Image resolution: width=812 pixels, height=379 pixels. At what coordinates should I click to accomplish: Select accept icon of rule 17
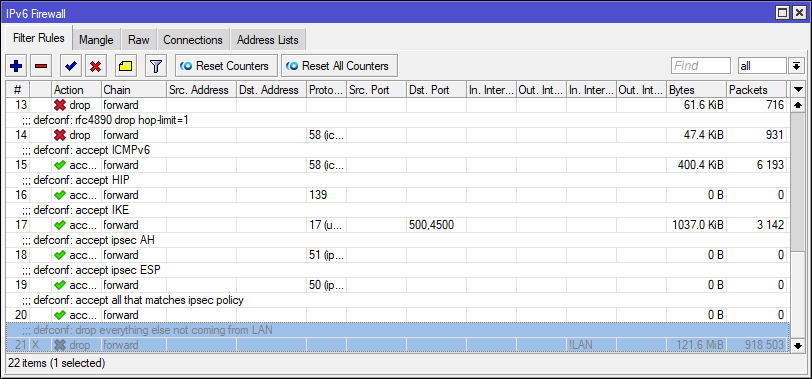[60, 225]
